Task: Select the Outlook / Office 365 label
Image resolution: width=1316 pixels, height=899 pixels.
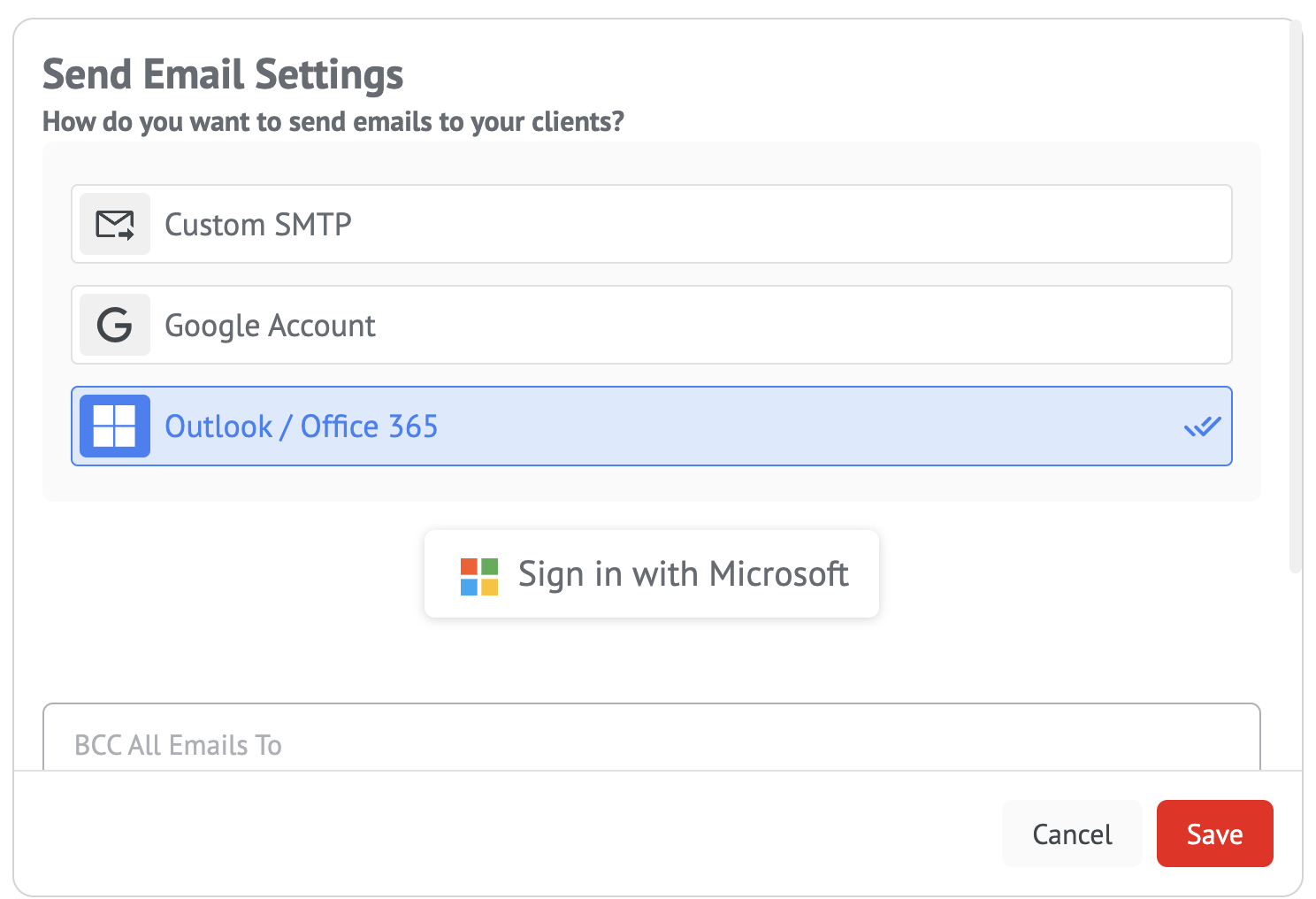Action: pyautogui.click(x=302, y=426)
